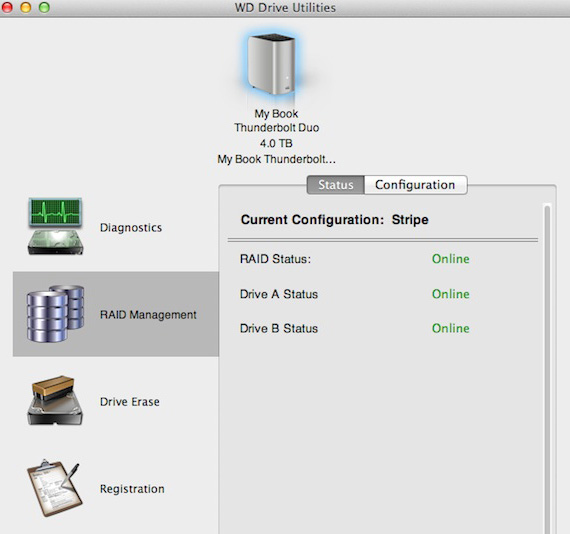Switch to the Status tab
This screenshot has width=570, height=534.
(336, 185)
